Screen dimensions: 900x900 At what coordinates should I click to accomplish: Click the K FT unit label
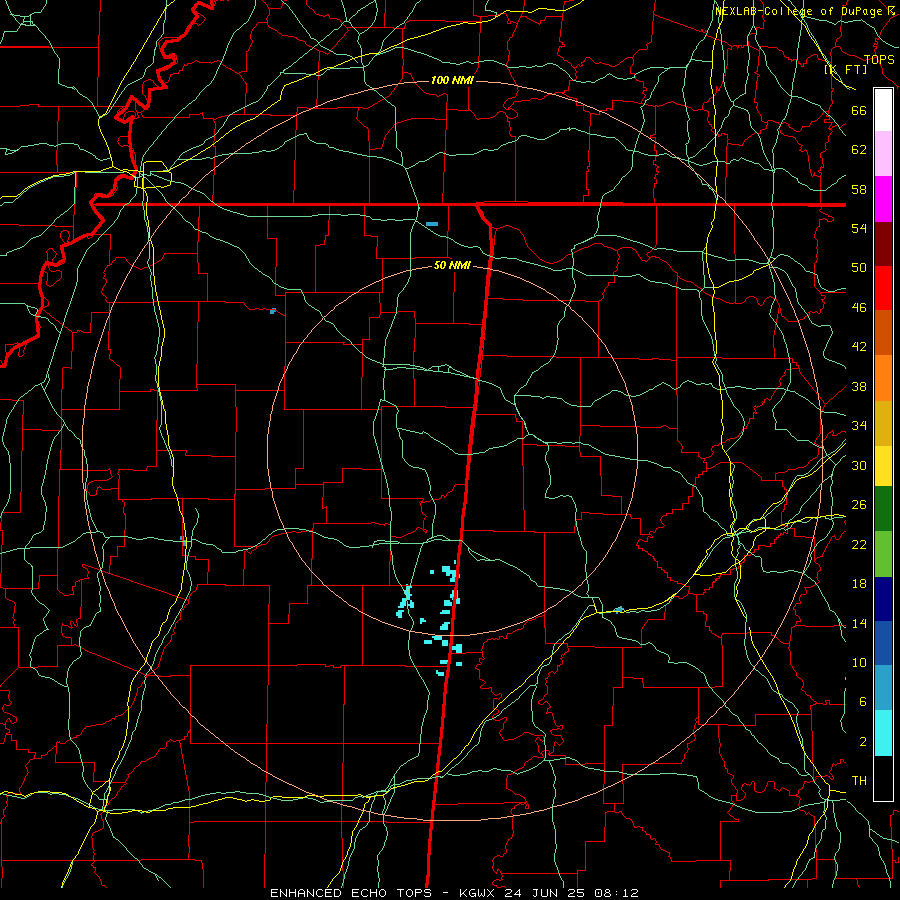[846, 70]
